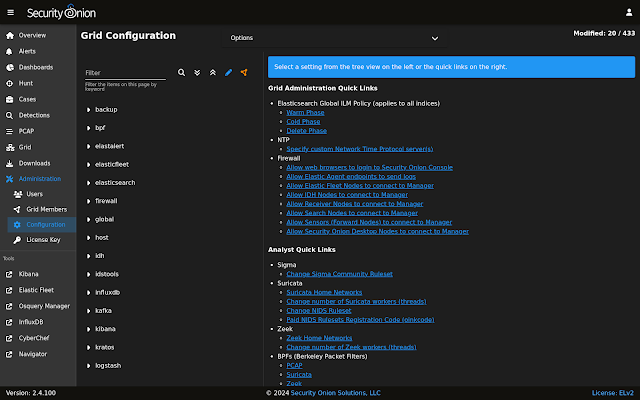Collapse the Administration sidebar section
The image size is (640, 400).
click(x=38, y=178)
